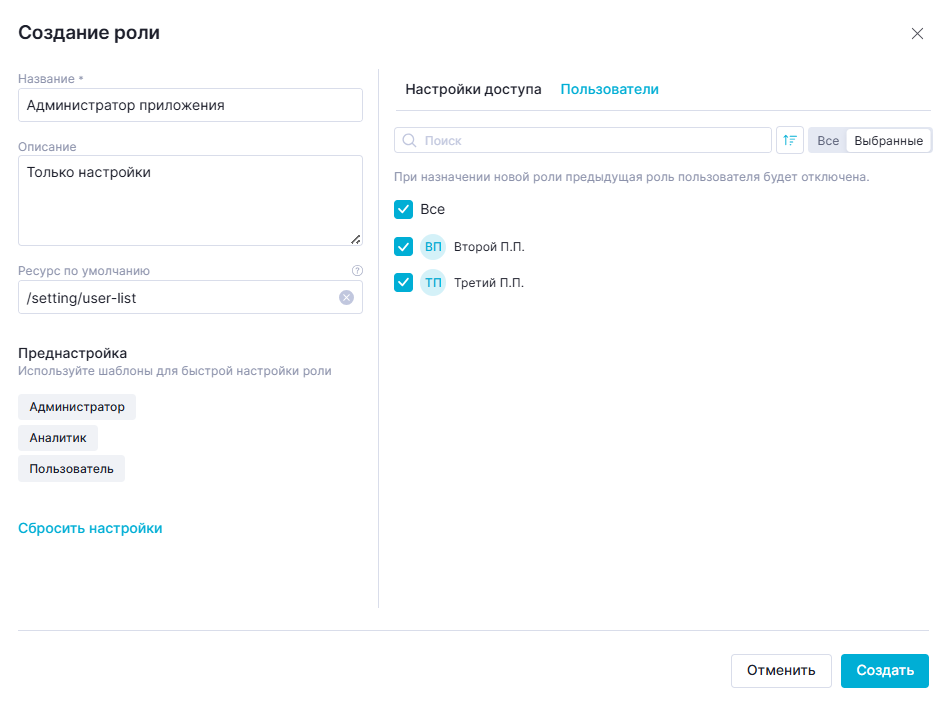The image size is (944, 703).
Task: Close the role creation dialog
Action: pos(917,33)
